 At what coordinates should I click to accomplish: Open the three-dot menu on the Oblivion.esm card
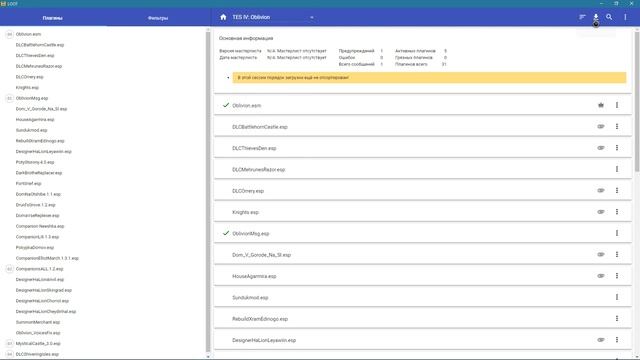(x=617, y=105)
